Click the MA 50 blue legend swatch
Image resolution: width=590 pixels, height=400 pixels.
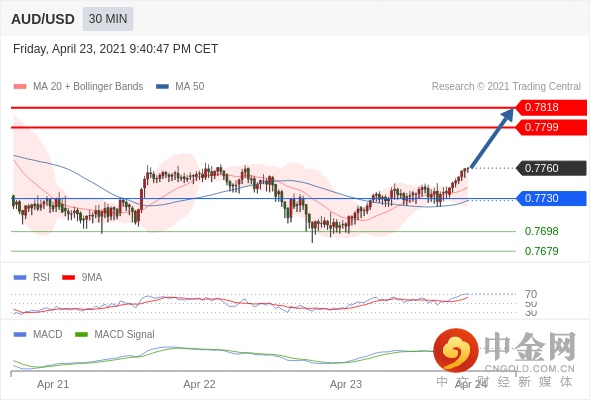(162, 87)
